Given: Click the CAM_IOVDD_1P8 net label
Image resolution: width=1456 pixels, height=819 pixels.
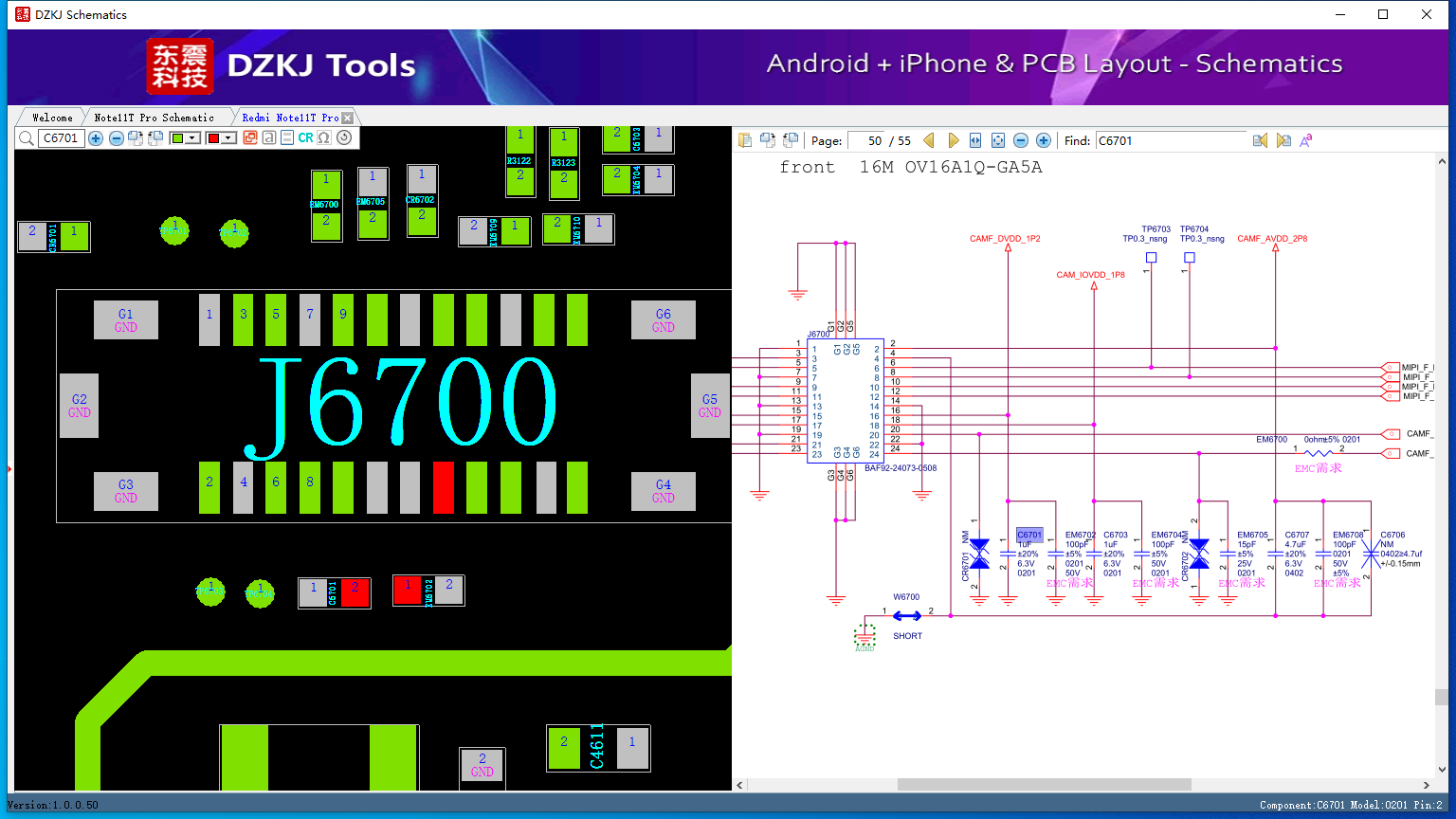Looking at the screenshot, I should (1091, 275).
